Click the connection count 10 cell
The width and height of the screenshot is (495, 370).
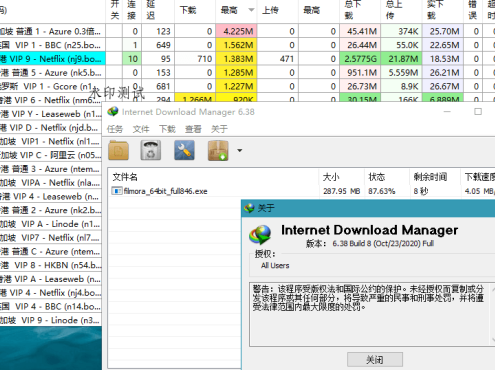tap(132, 59)
